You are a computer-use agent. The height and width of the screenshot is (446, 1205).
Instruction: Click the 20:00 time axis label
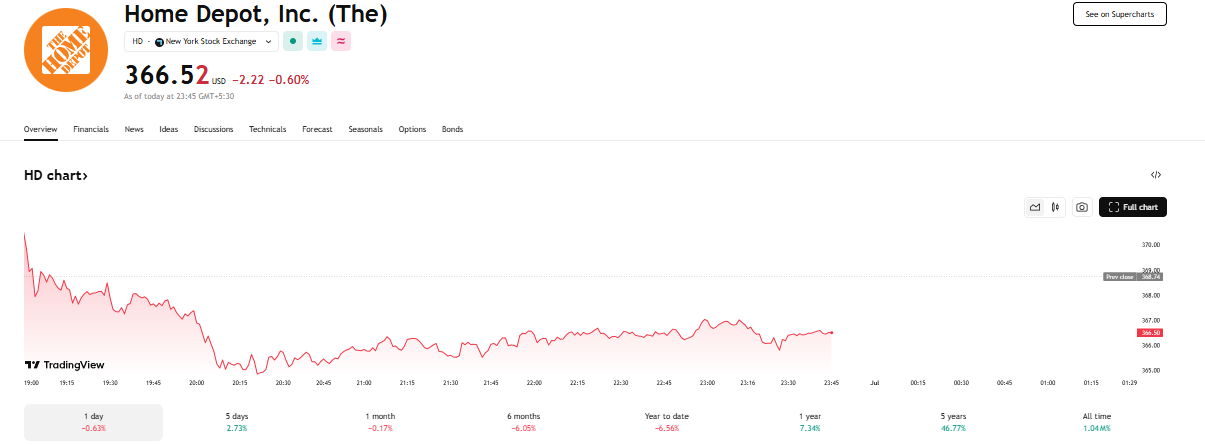pyautogui.click(x=196, y=383)
